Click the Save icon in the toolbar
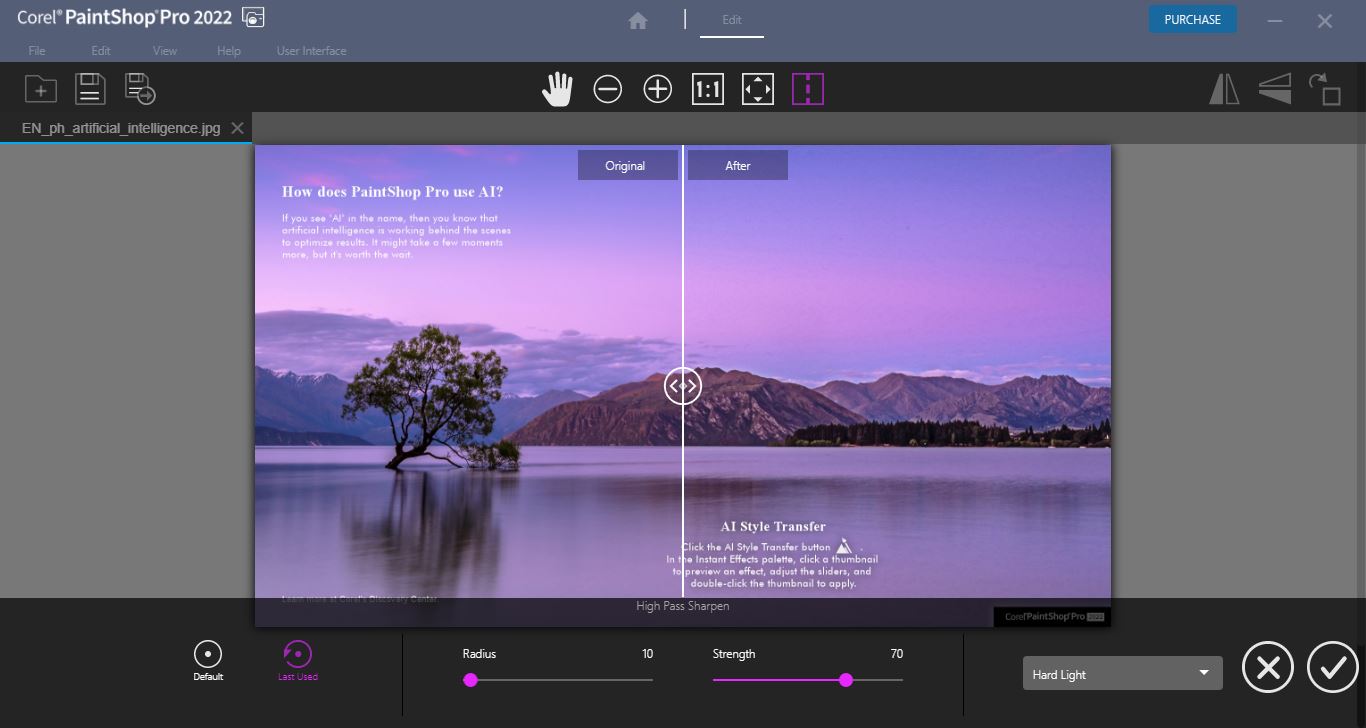The image size is (1366, 728). tap(91, 89)
